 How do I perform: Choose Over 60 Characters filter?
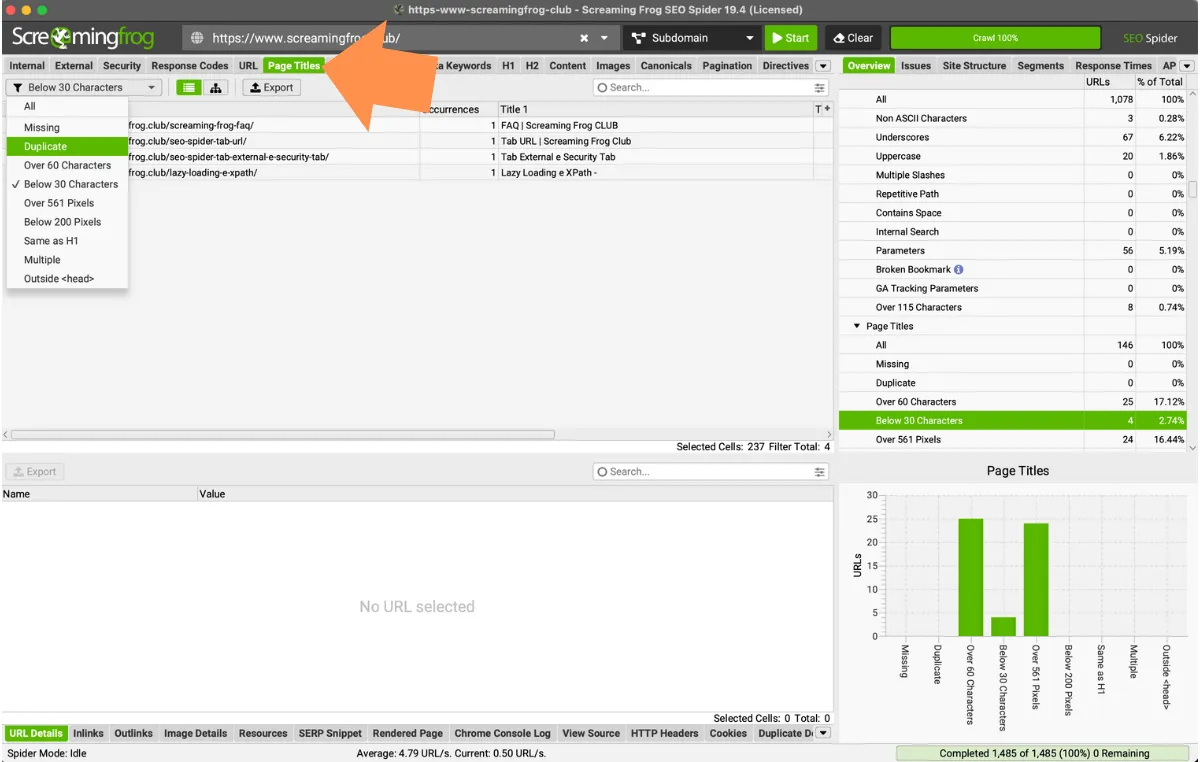click(67, 166)
